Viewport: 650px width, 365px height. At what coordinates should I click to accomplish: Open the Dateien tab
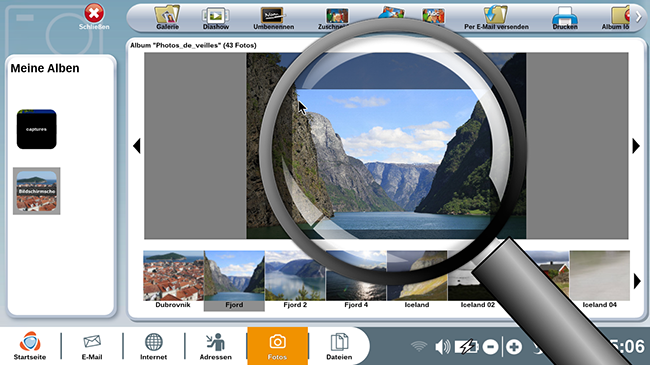[x=339, y=346]
